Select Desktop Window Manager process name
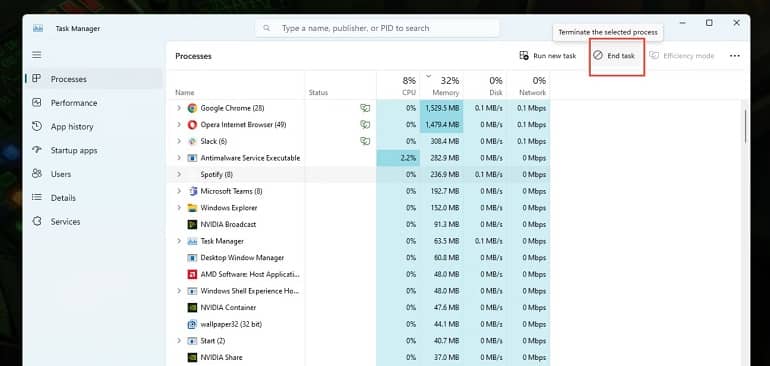The height and width of the screenshot is (366, 770). point(242,258)
